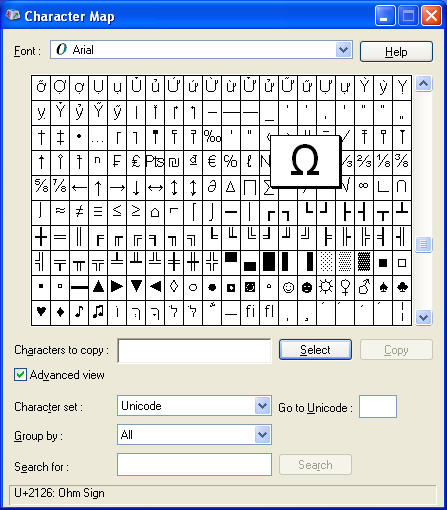Click the grayed-out Search button
The height and width of the screenshot is (510, 447).
[315, 465]
